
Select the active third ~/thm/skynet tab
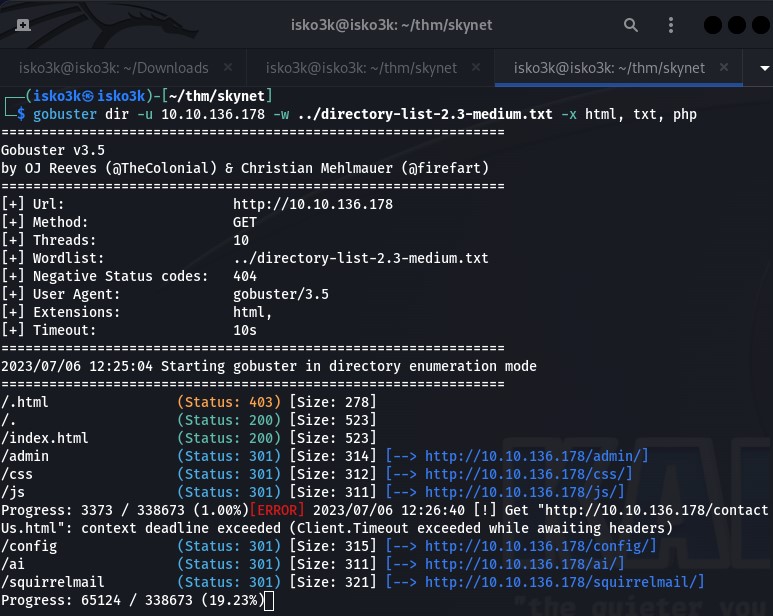[x=608, y=68]
